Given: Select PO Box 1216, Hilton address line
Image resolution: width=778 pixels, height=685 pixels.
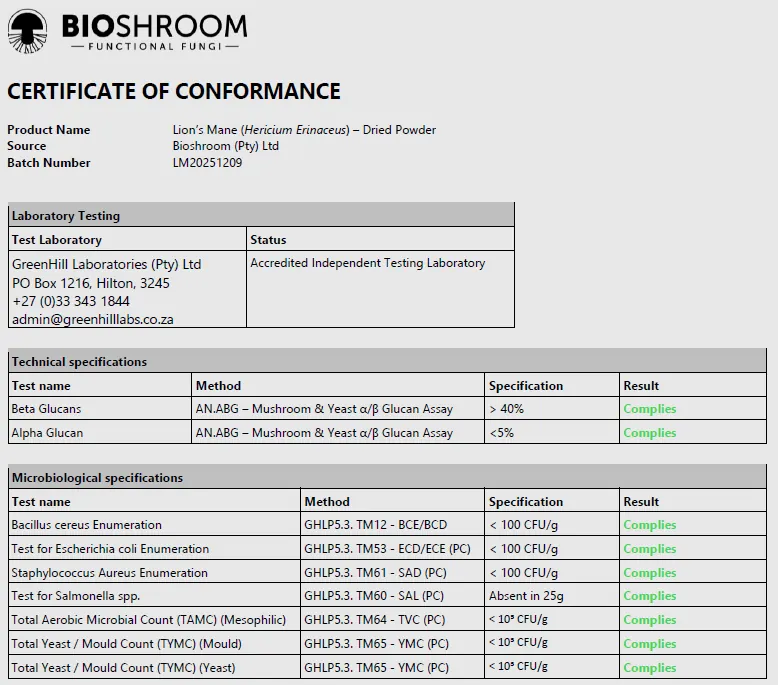Looking at the screenshot, I should [91, 283].
